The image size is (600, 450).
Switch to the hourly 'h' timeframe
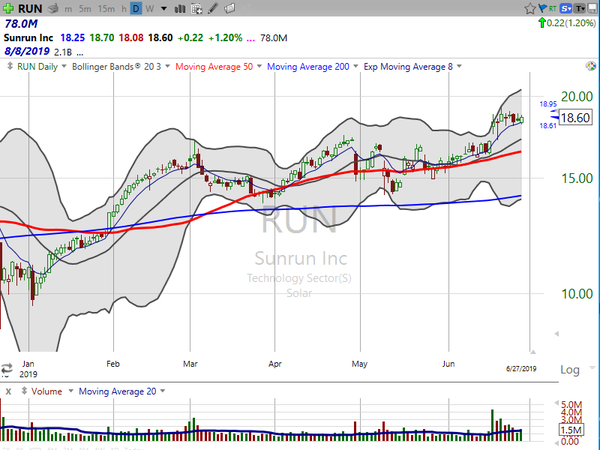click(124, 8)
